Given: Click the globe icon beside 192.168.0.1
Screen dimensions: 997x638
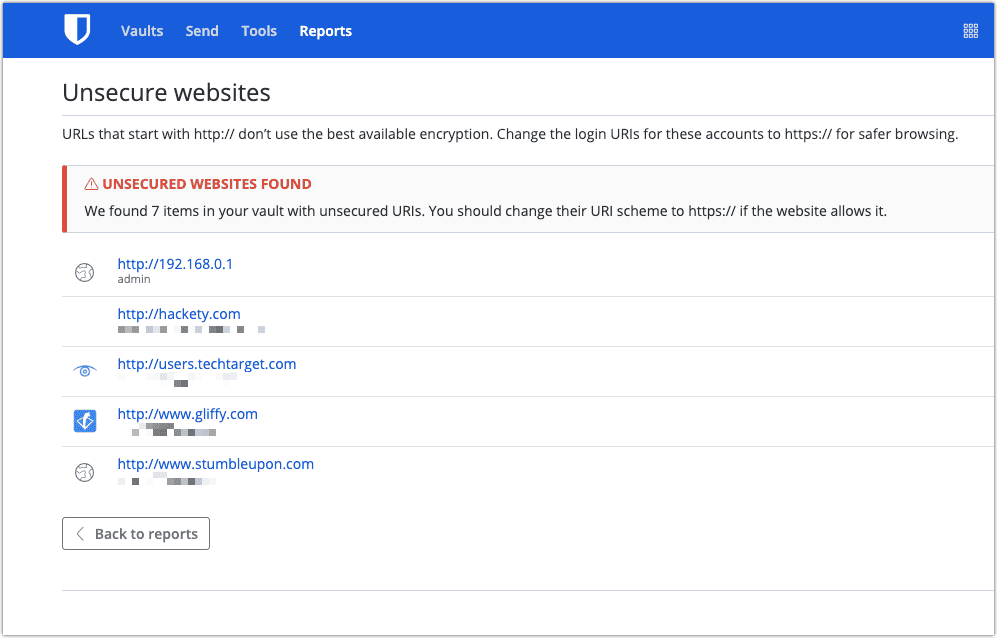Looking at the screenshot, I should (x=85, y=272).
